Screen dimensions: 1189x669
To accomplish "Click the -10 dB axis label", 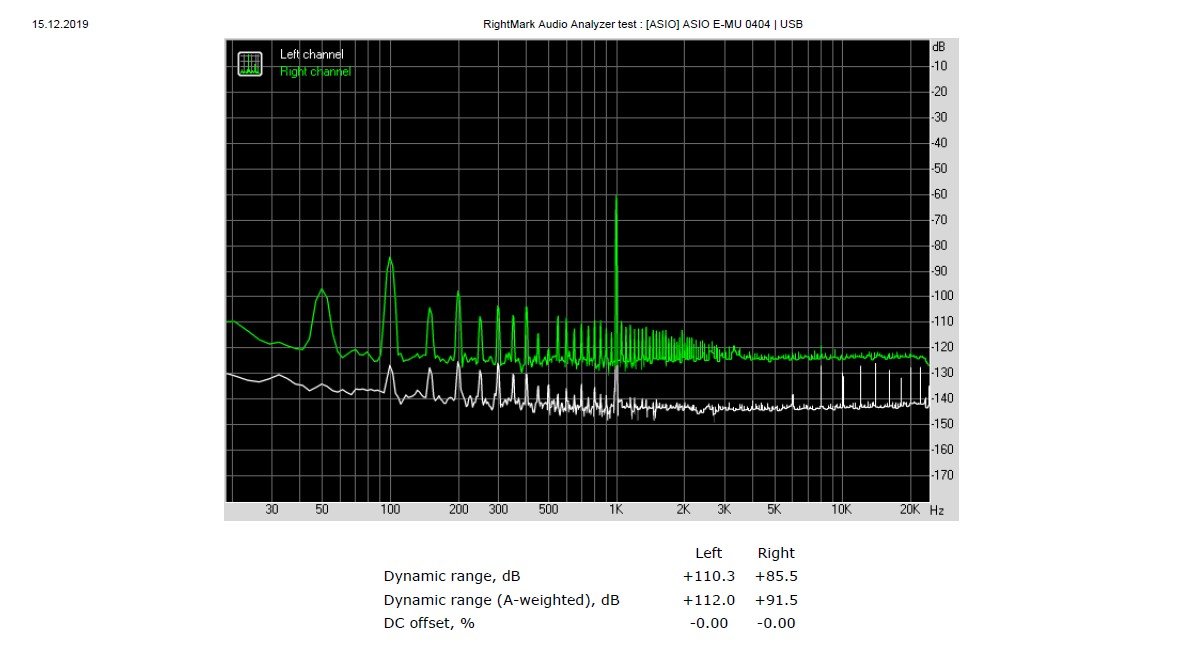I will 940,66.
